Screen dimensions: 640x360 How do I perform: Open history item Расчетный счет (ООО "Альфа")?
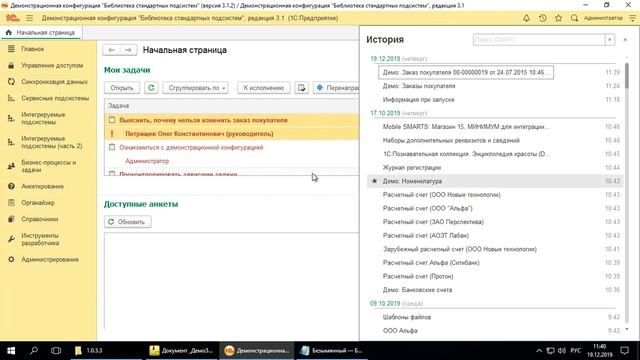pyautogui.click(x=427, y=208)
